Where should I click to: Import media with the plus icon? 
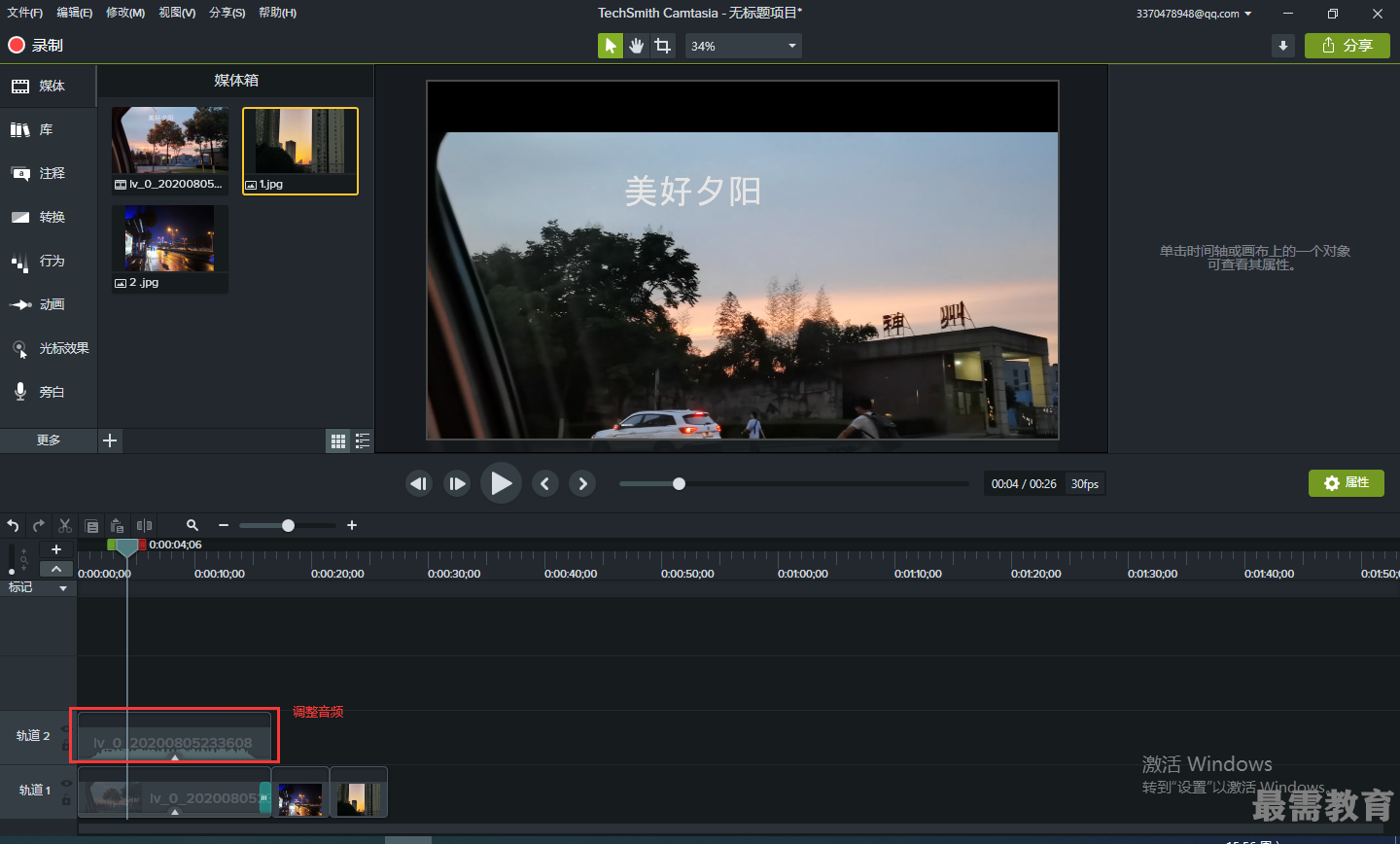[x=110, y=440]
